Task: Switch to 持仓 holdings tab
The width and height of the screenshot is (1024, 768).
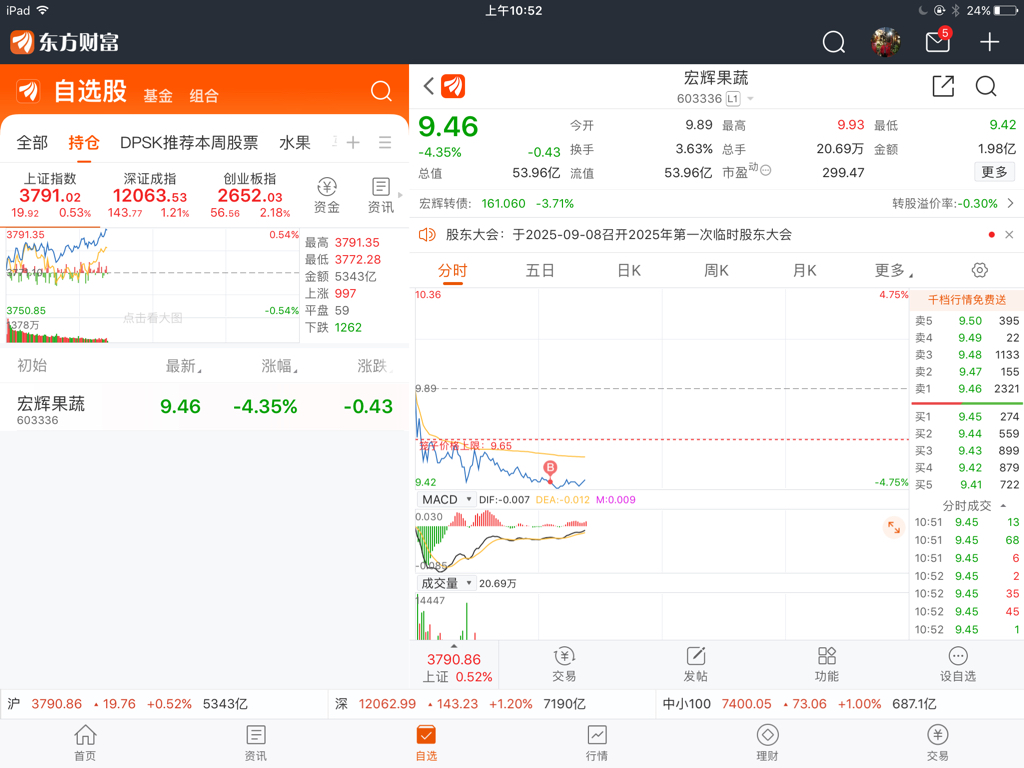Action: [x=84, y=142]
